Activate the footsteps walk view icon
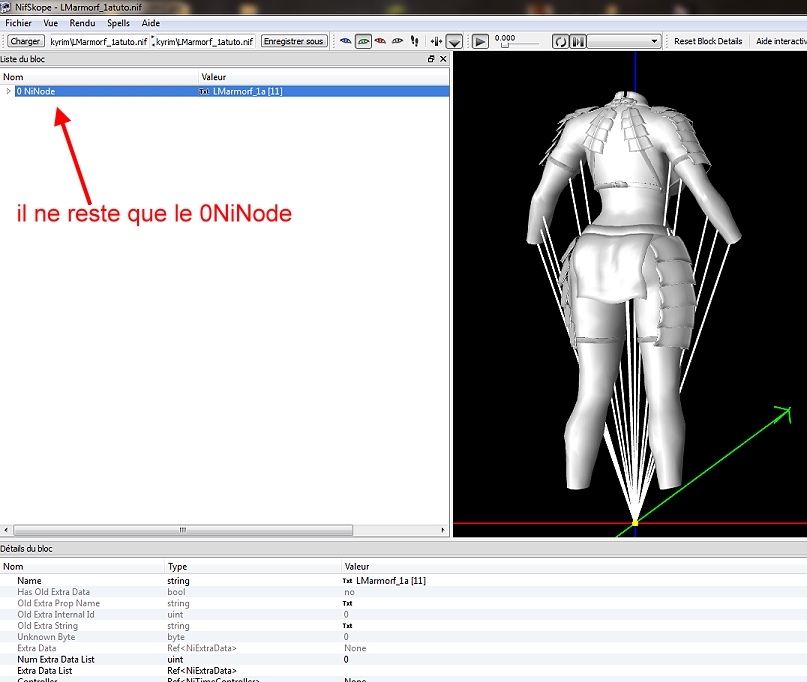 tap(414, 41)
